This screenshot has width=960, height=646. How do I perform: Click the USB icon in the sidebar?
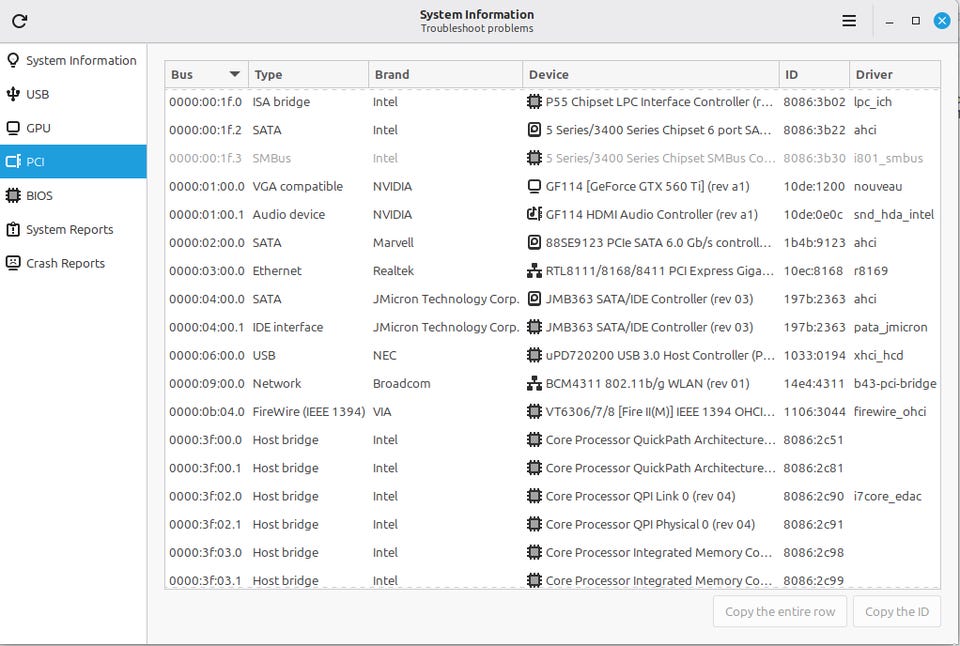13,94
